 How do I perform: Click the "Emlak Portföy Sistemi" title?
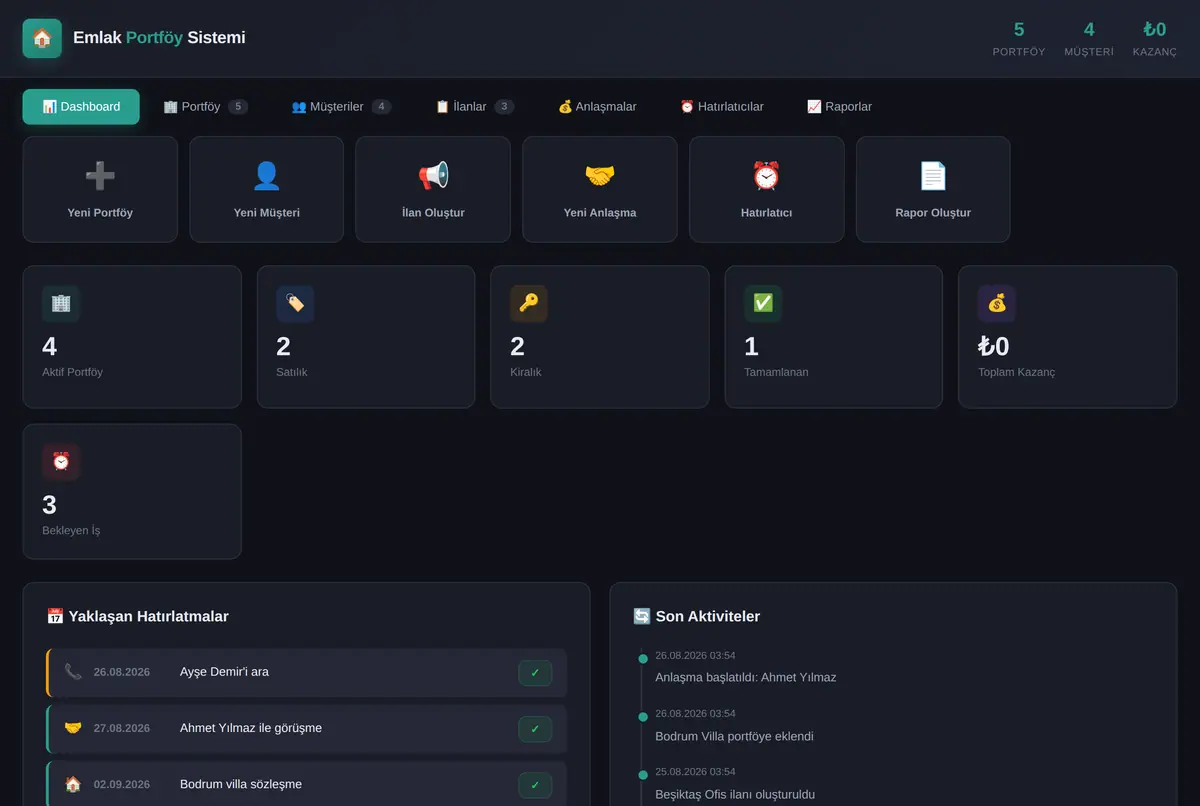[x=159, y=38]
